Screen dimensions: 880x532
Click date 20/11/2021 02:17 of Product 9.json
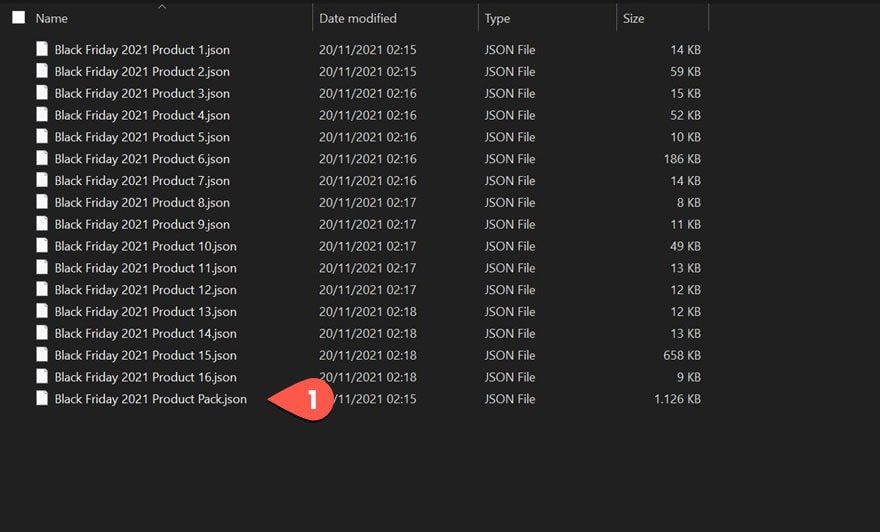(x=368, y=224)
